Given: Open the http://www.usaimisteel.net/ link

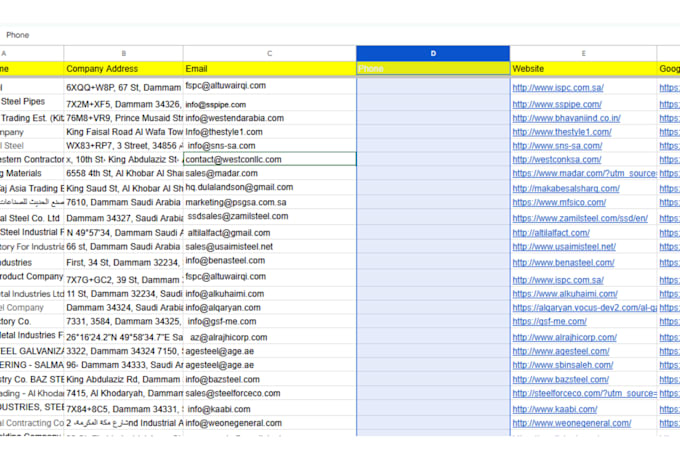Looking at the screenshot, I should pyautogui.click(x=564, y=247).
